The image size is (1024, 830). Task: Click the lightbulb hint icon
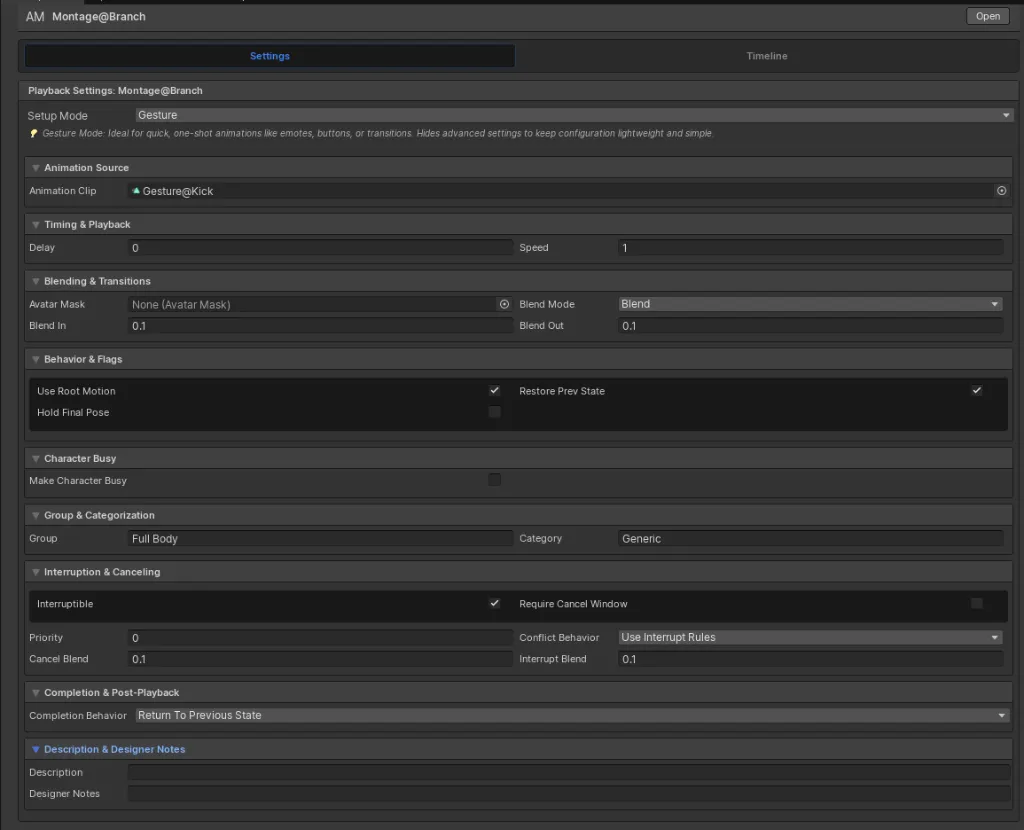click(34, 133)
